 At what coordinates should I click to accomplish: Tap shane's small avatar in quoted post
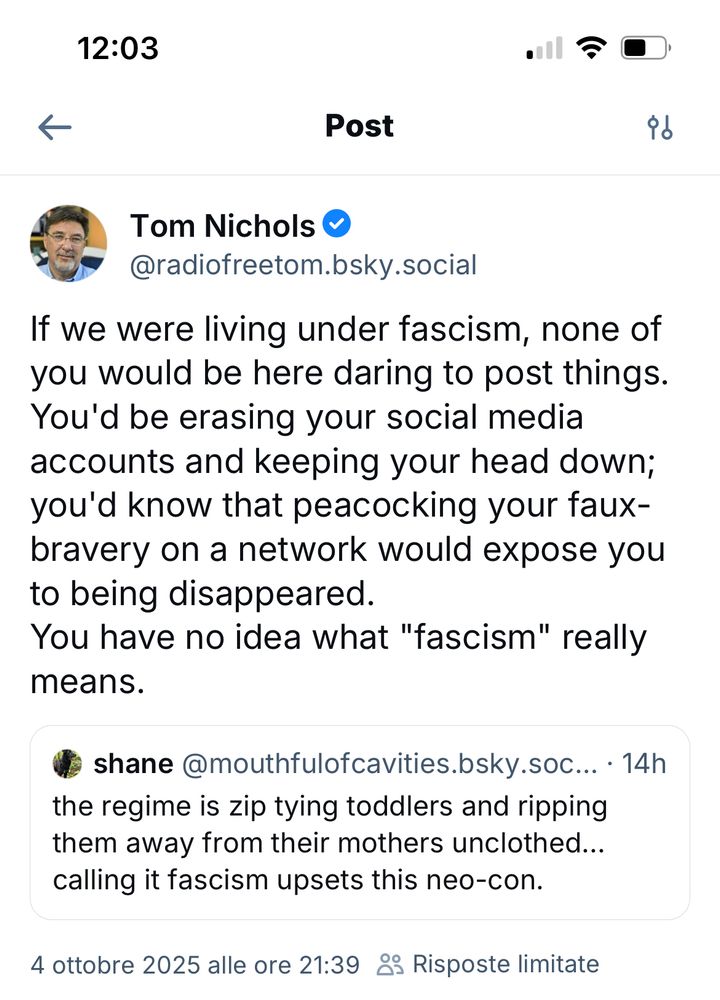67,764
